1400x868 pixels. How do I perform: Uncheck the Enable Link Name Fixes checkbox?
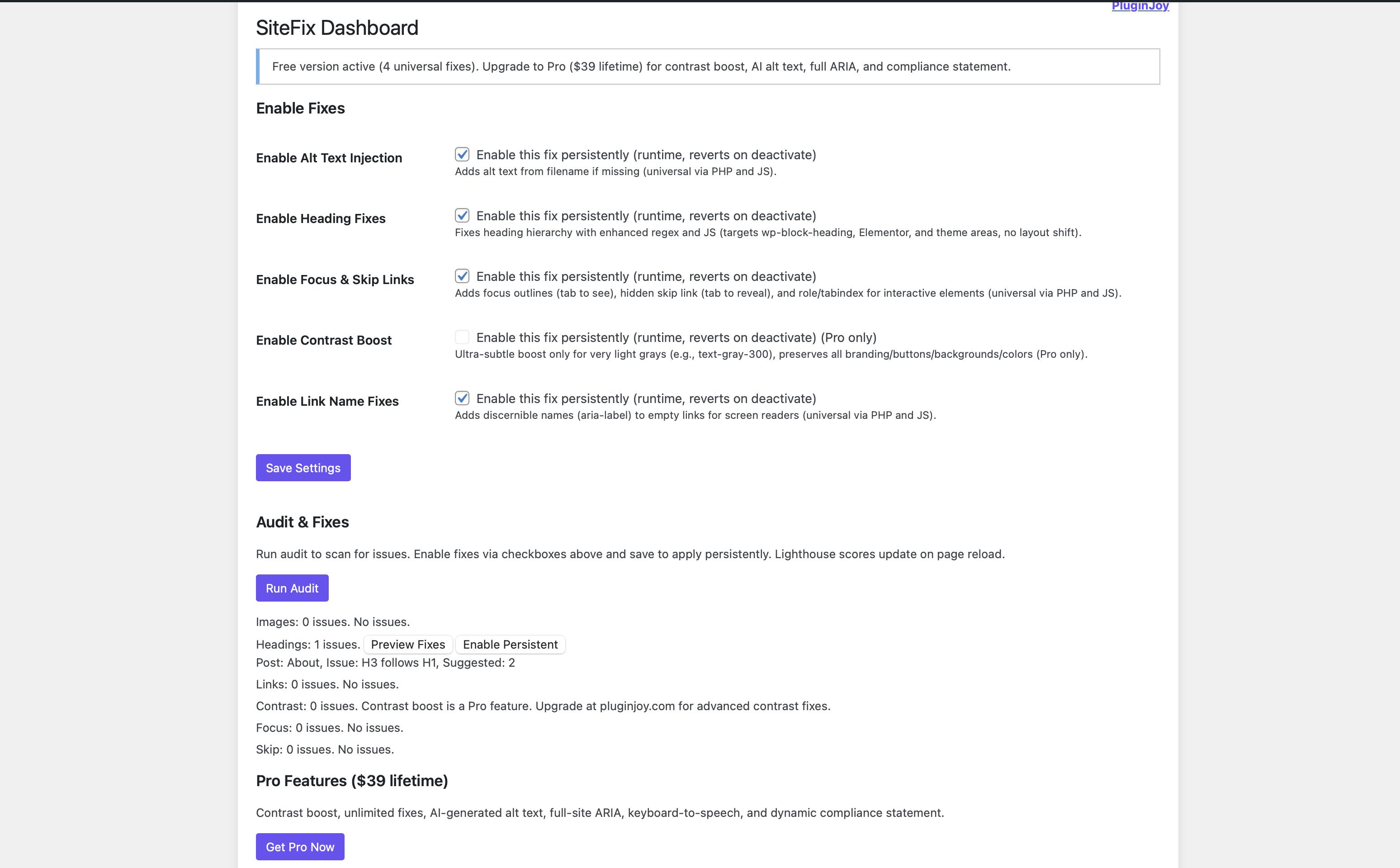463,397
